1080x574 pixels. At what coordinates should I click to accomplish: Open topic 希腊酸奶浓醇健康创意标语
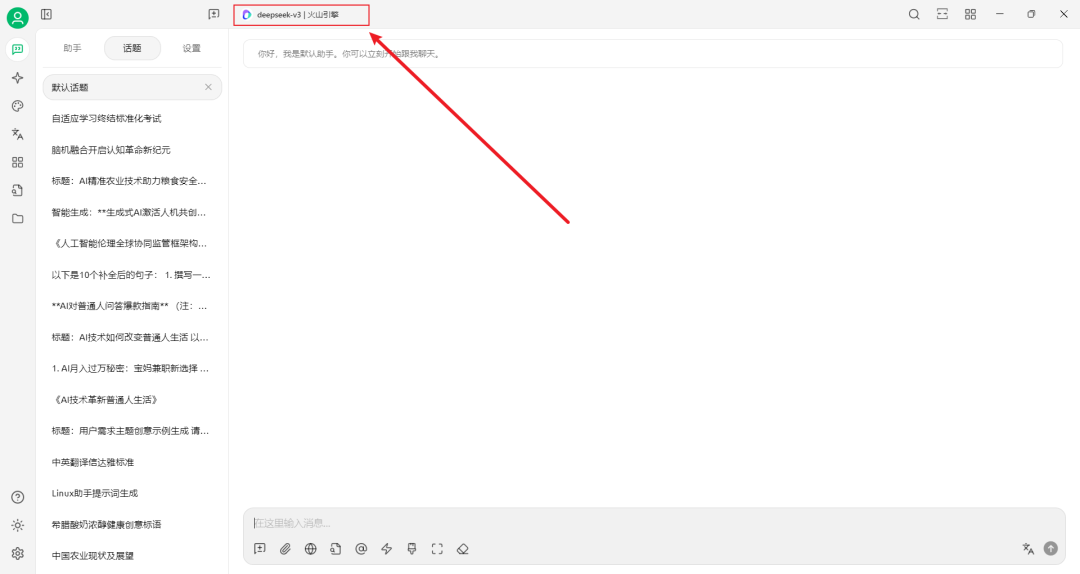point(132,524)
